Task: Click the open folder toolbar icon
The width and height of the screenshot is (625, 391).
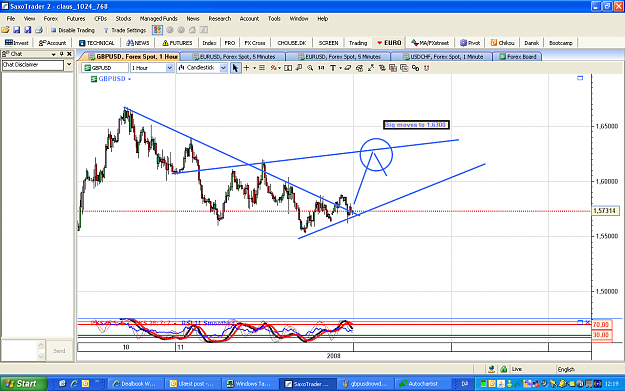Action: coord(5,30)
